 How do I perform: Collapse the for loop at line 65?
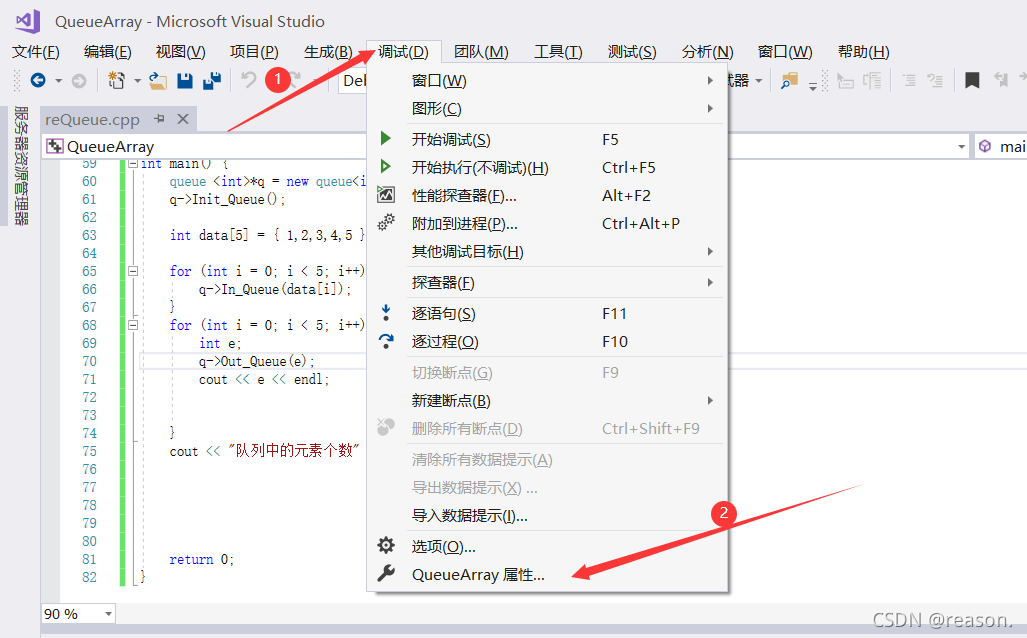pyautogui.click(x=133, y=270)
